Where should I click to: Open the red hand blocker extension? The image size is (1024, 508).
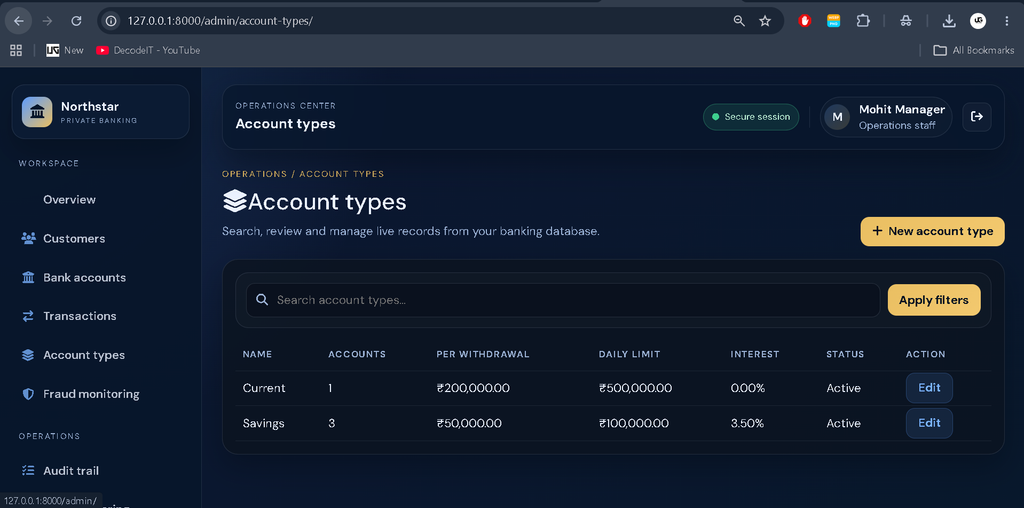(805, 21)
